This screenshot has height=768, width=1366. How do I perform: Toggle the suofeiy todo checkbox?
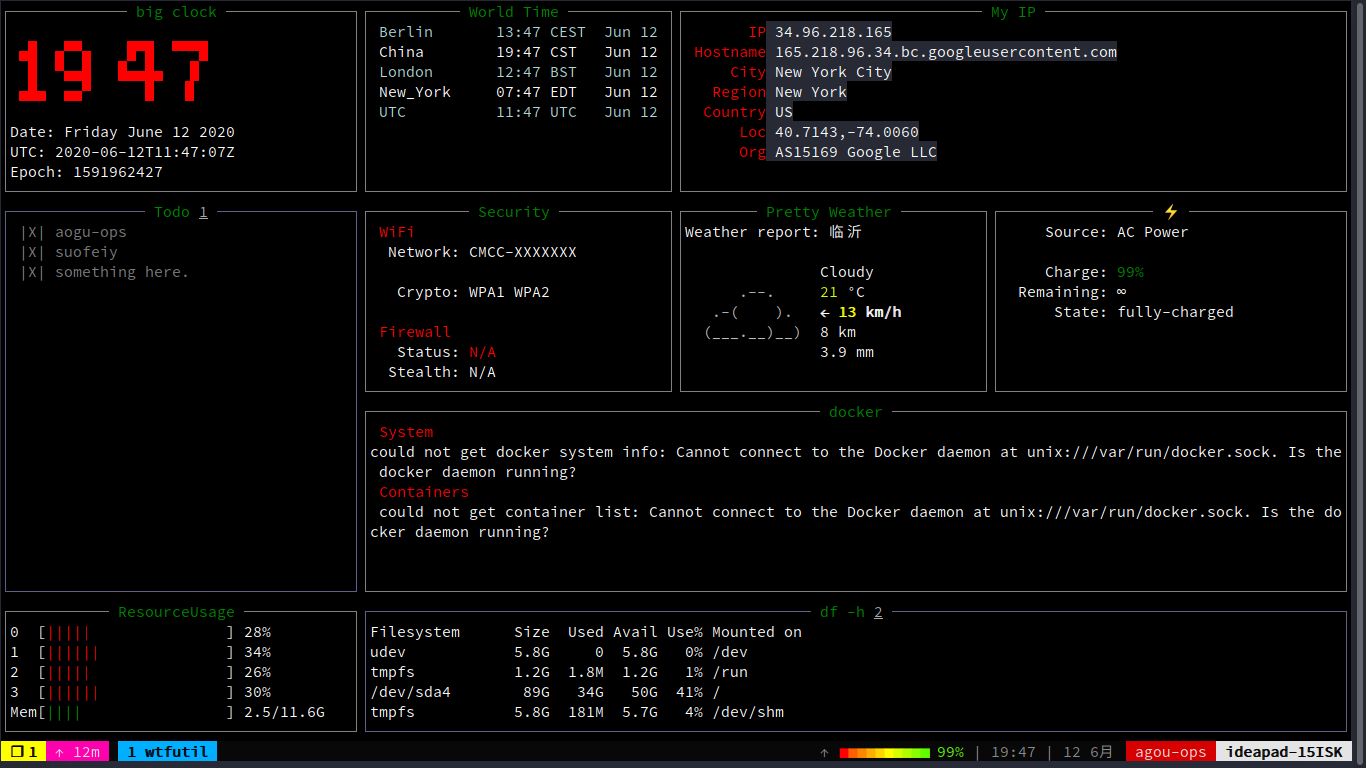(33, 252)
